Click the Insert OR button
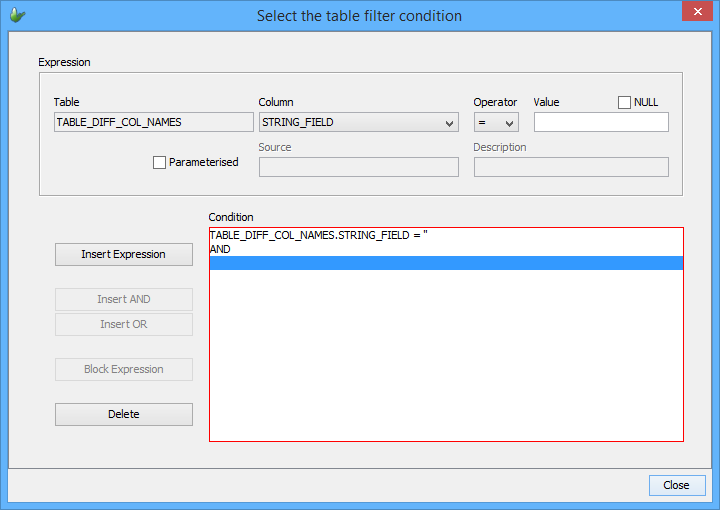Screen dimensions: 720x510 click(124, 324)
